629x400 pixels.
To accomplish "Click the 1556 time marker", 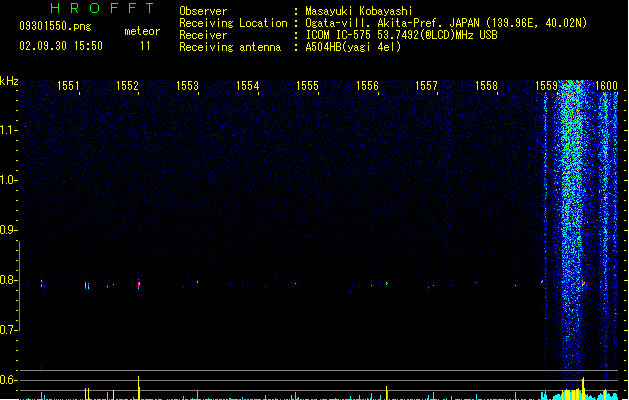I will pyautogui.click(x=367, y=86).
